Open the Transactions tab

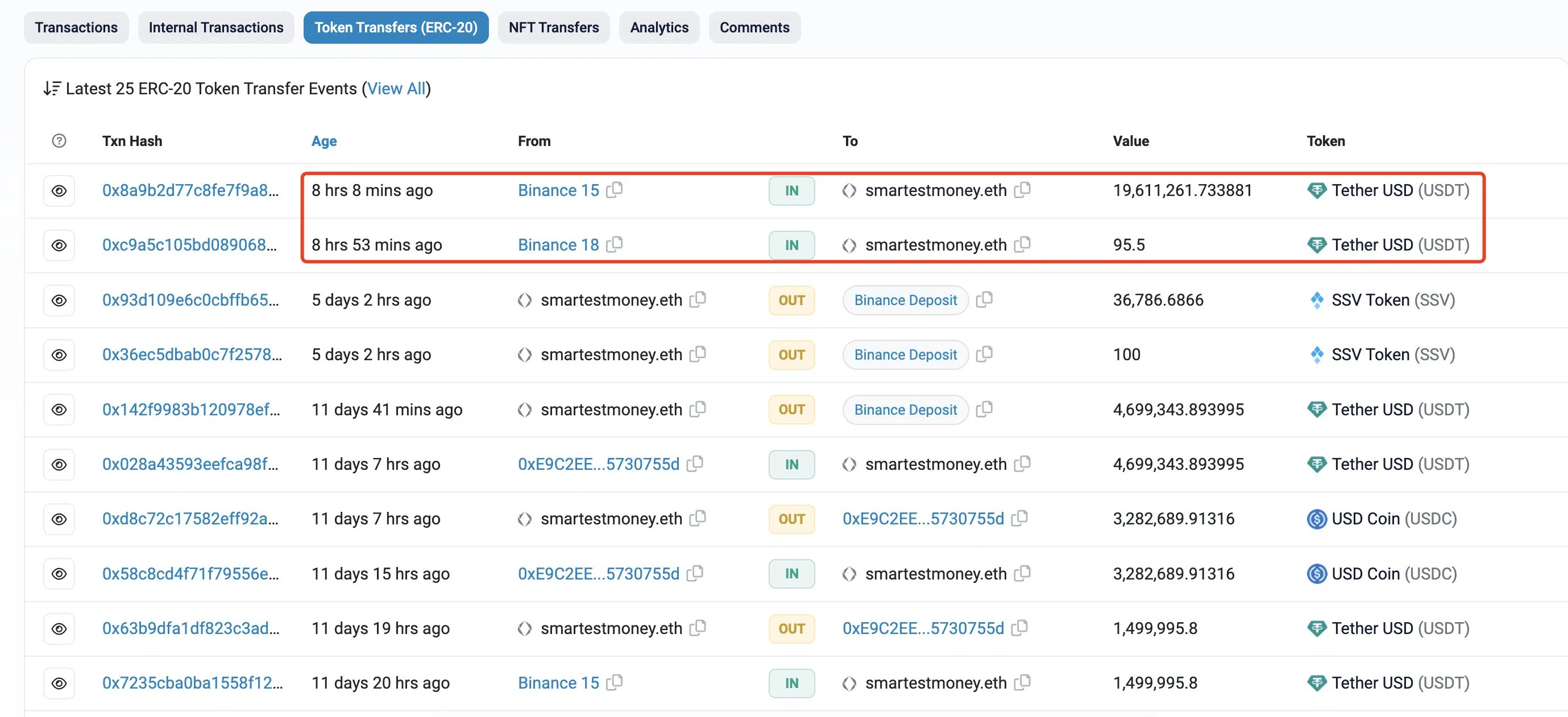(x=76, y=27)
